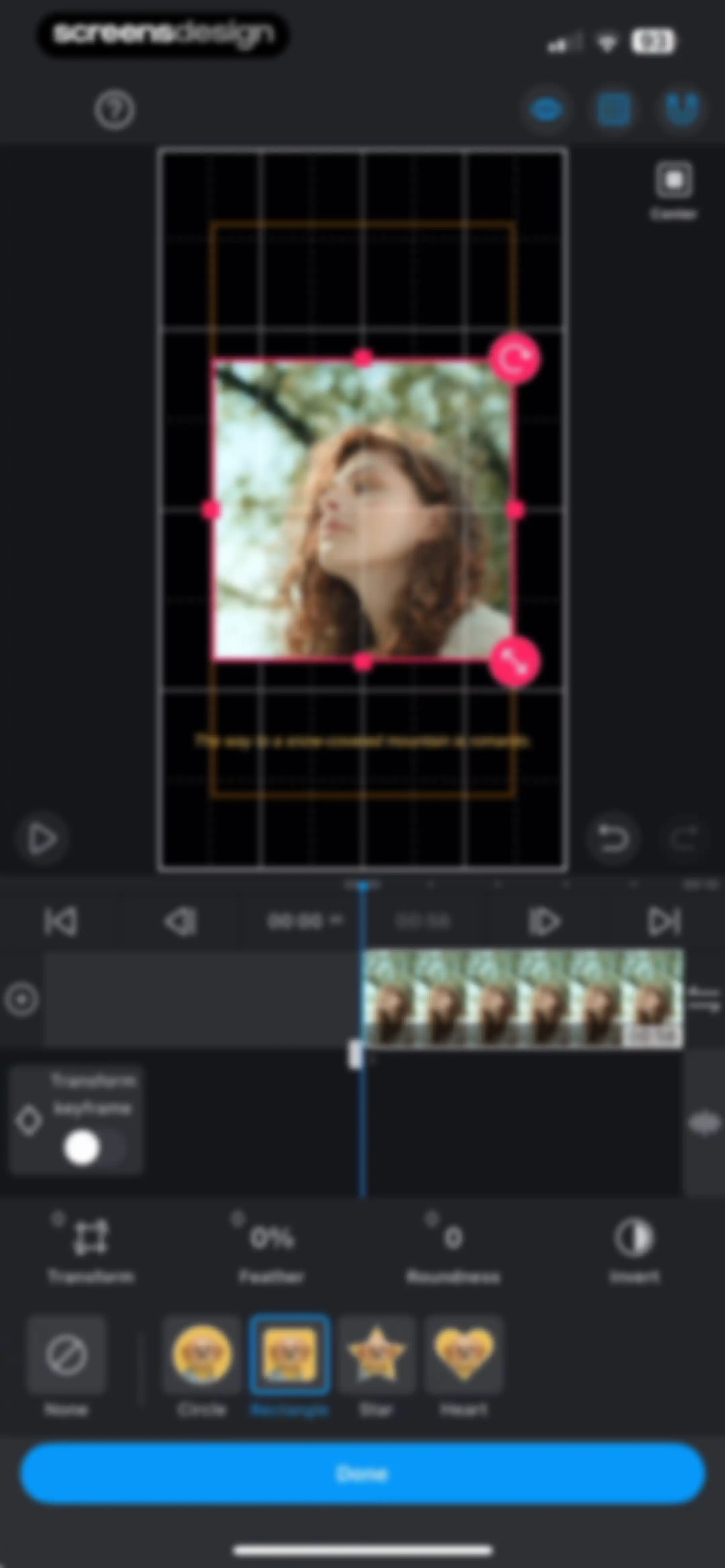Viewport: 725px width, 1568px height.
Task: Tap the arrows icon right of clip
Action: pyautogui.click(x=704, y=1000)
